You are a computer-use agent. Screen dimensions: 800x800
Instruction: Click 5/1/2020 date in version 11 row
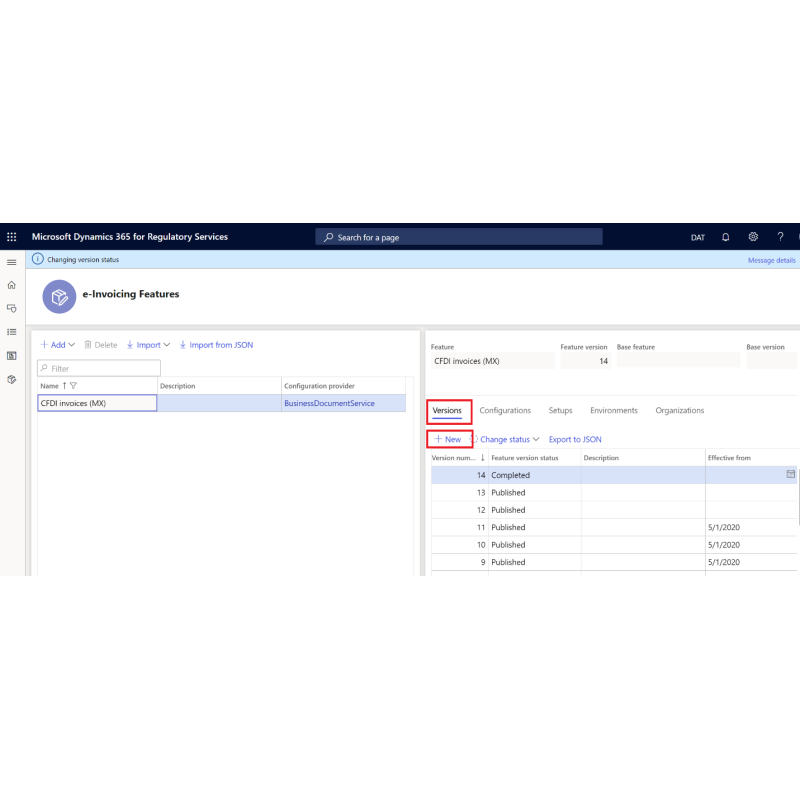[x=724, y=527]
